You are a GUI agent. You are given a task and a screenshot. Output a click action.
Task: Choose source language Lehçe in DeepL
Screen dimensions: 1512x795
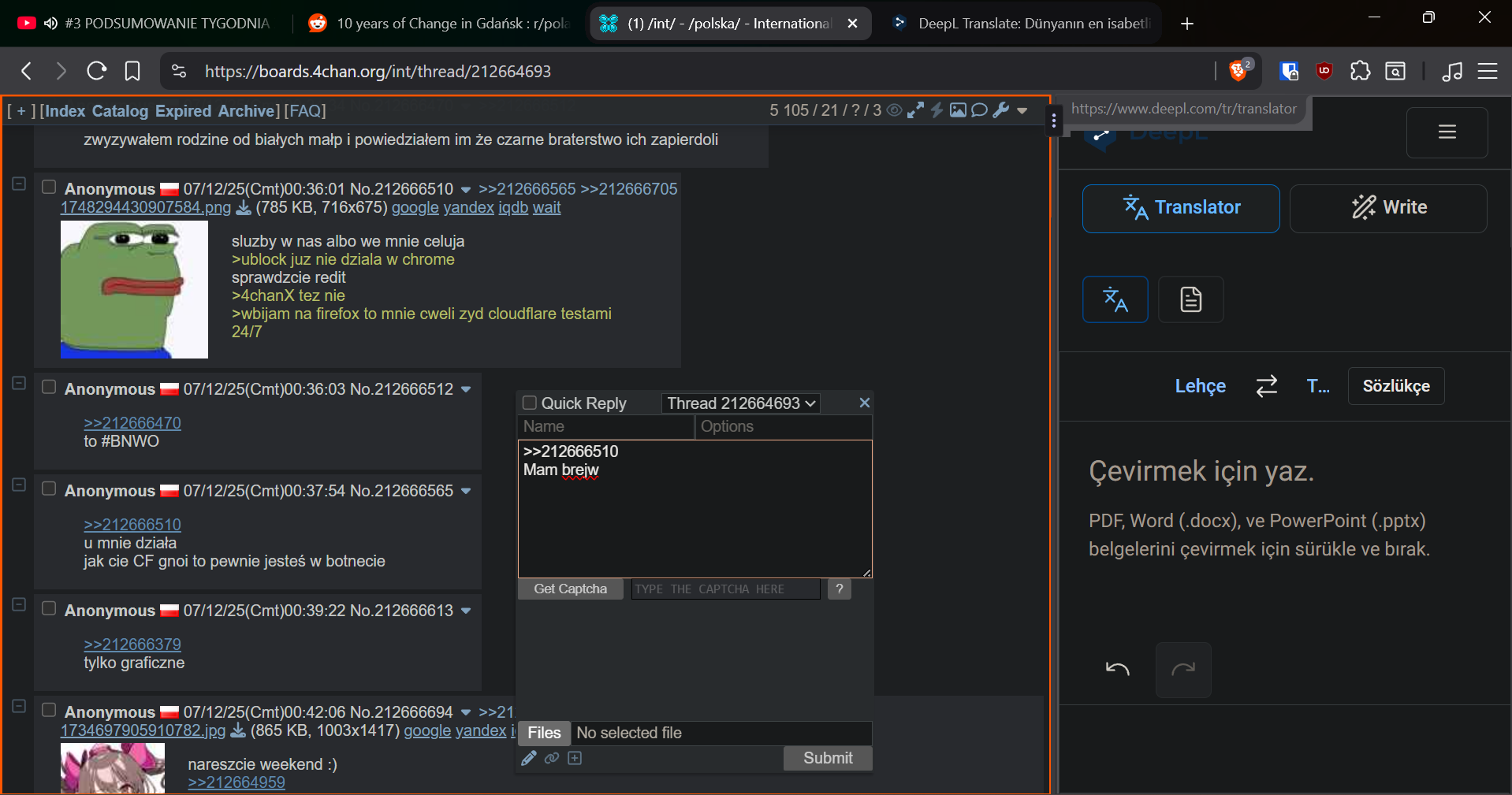click(1200, 386)
